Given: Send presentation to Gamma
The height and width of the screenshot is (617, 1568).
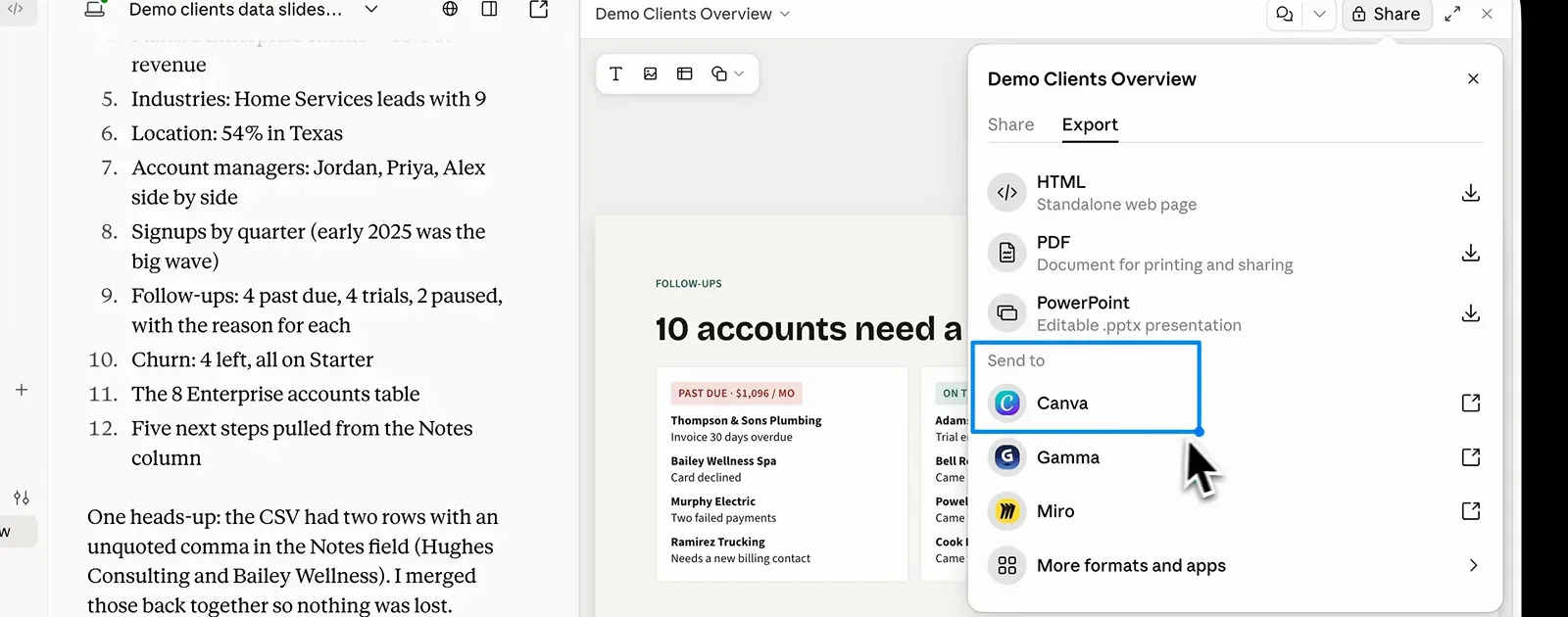Looking at the screenshot, I should (1235, 457).
